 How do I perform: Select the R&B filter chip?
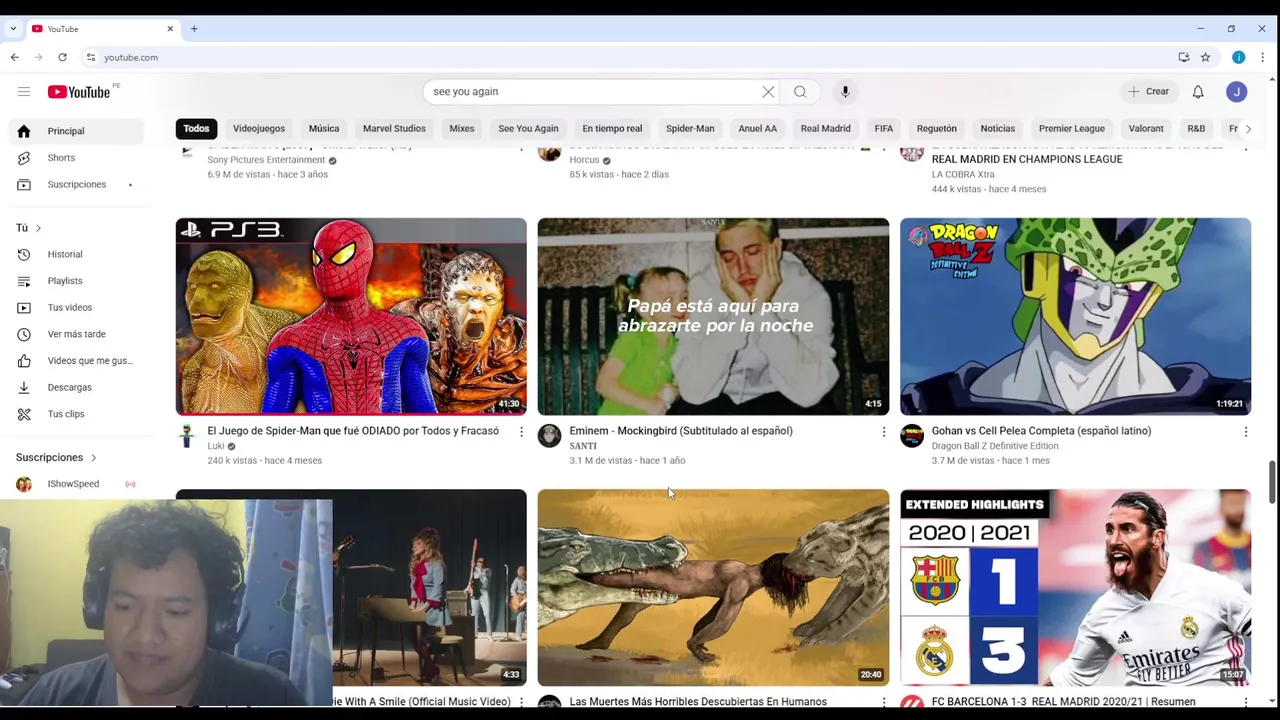pos(1196,129)
